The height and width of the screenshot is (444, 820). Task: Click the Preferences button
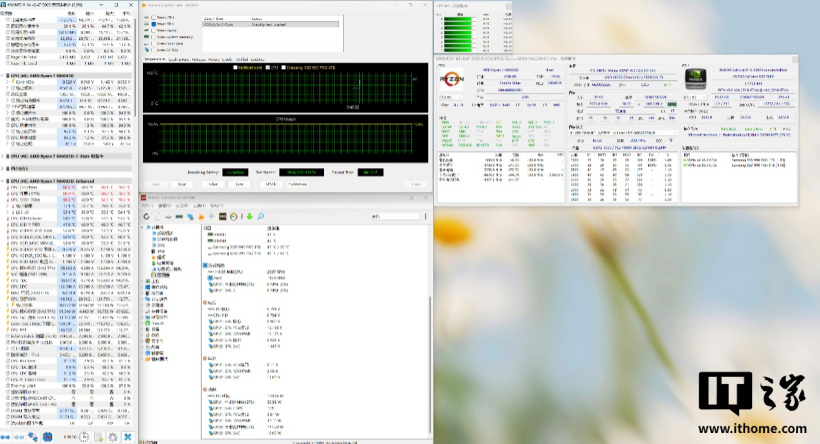pos(298,184)
